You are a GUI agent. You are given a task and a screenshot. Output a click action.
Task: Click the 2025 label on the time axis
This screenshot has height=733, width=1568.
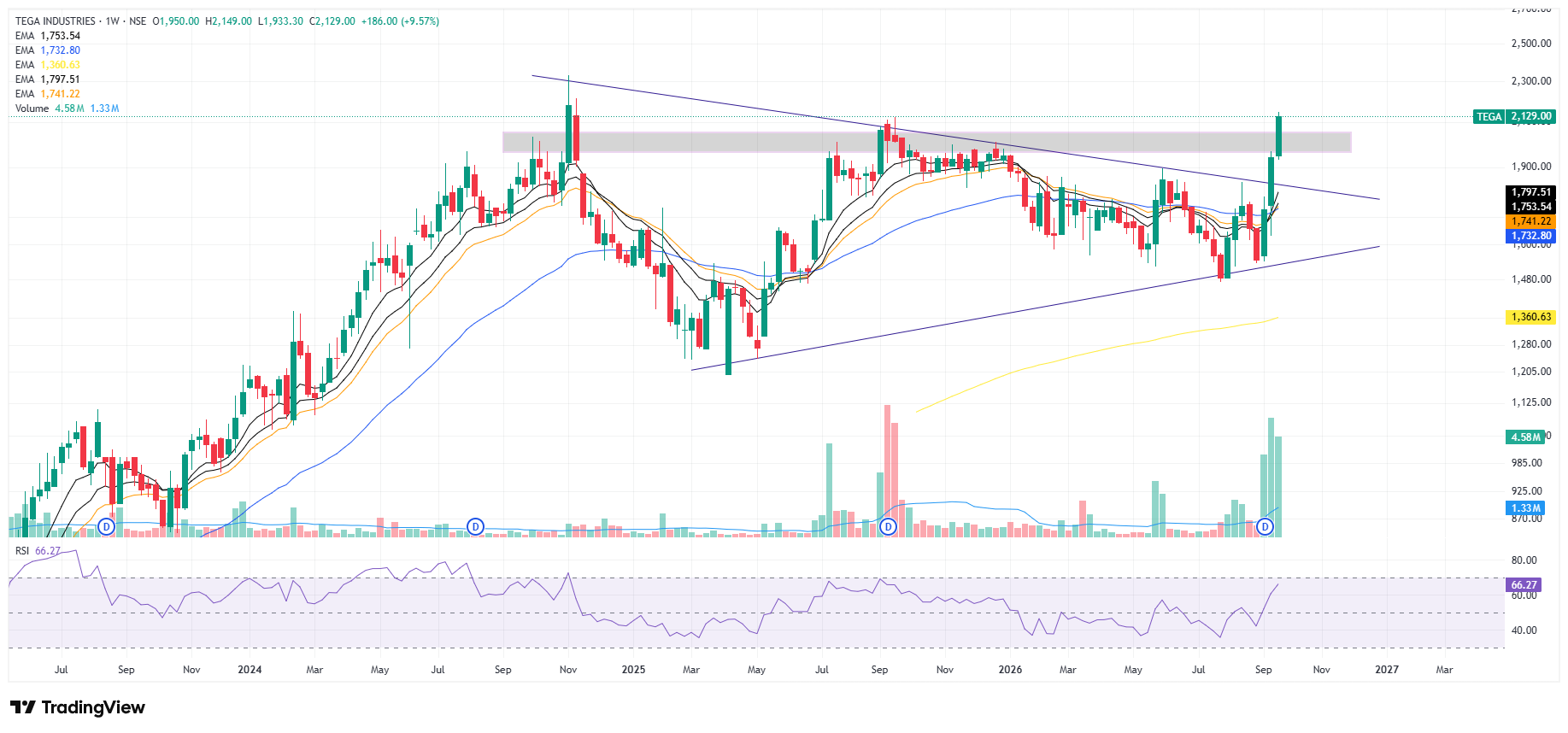(x=633, y=670)
